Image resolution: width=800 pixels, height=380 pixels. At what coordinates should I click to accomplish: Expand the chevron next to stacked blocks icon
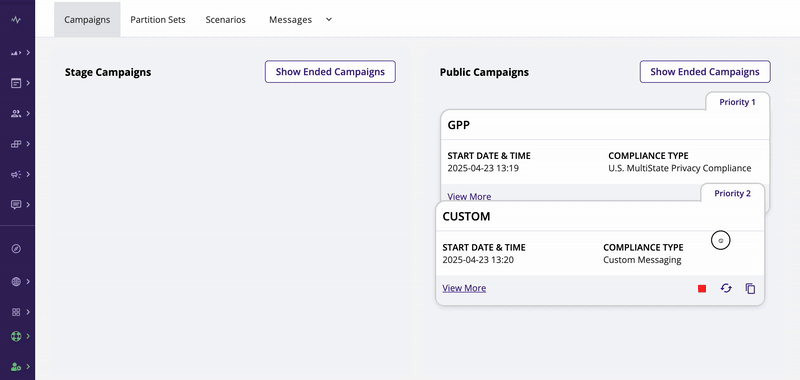pos(28,144)
